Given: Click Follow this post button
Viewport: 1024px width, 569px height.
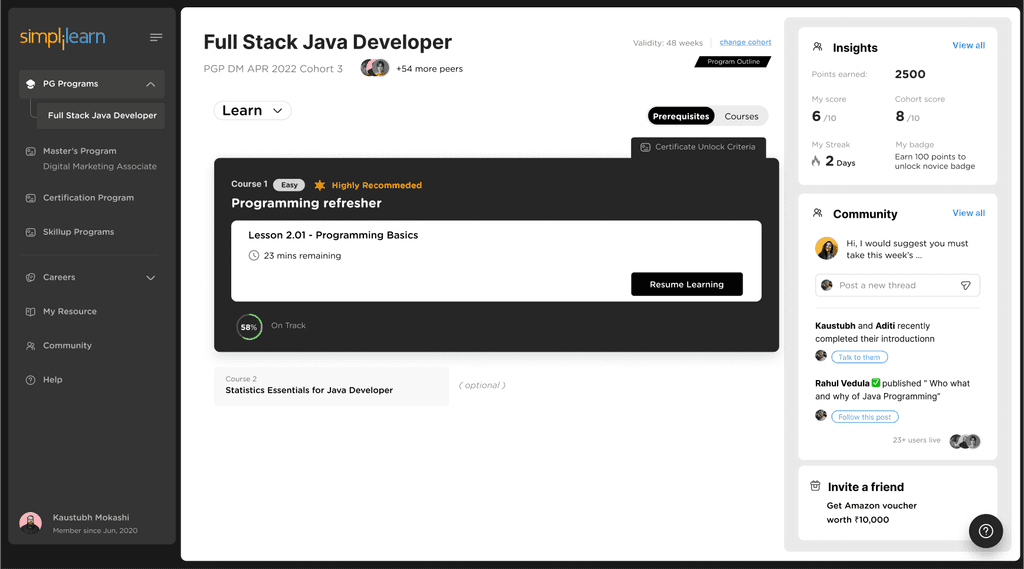Looking at the screenshot, I should pyautogui.click(x=865, y=417).
